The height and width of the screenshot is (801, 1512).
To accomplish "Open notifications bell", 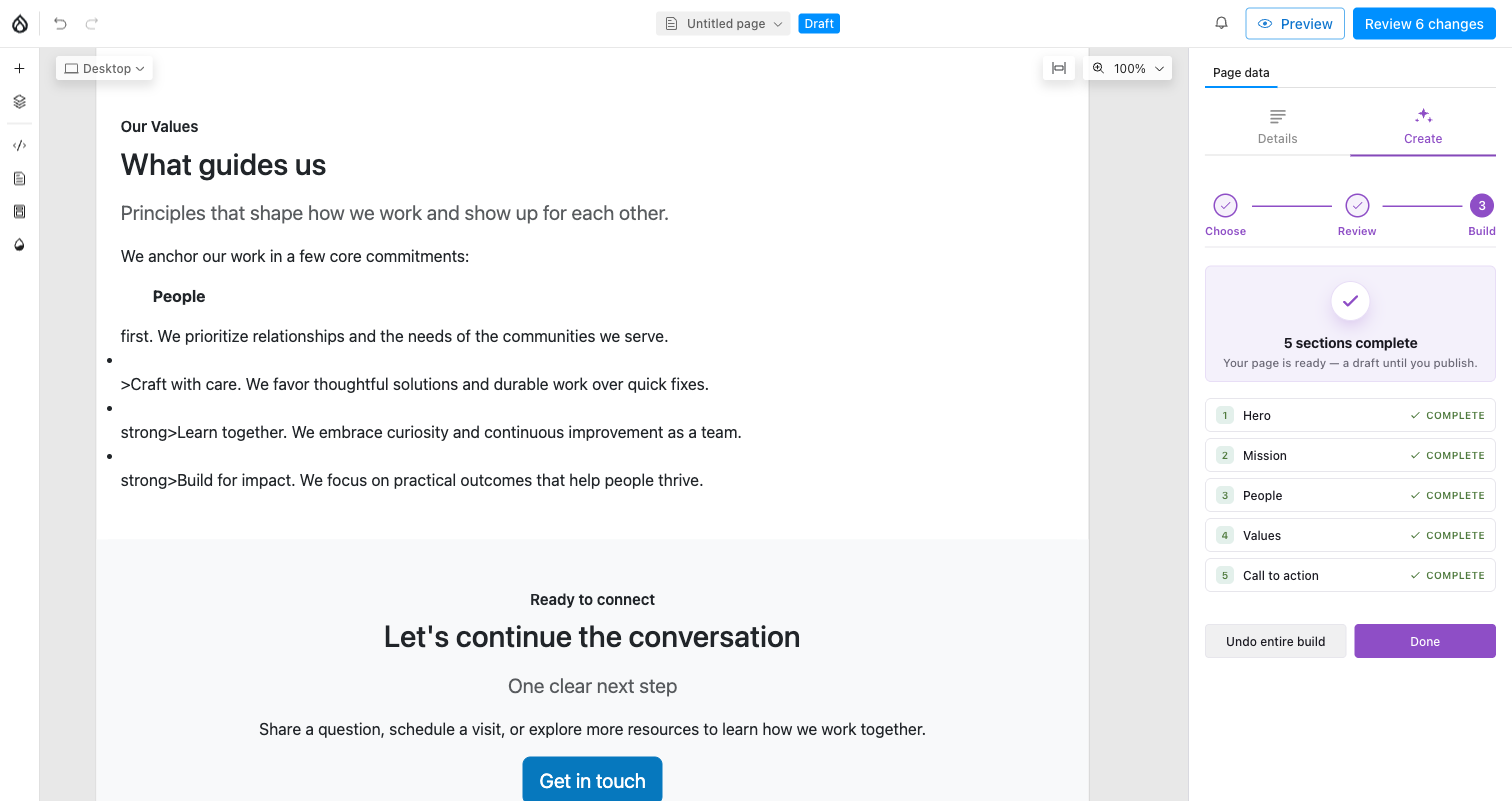I will tap(1221, 23).
